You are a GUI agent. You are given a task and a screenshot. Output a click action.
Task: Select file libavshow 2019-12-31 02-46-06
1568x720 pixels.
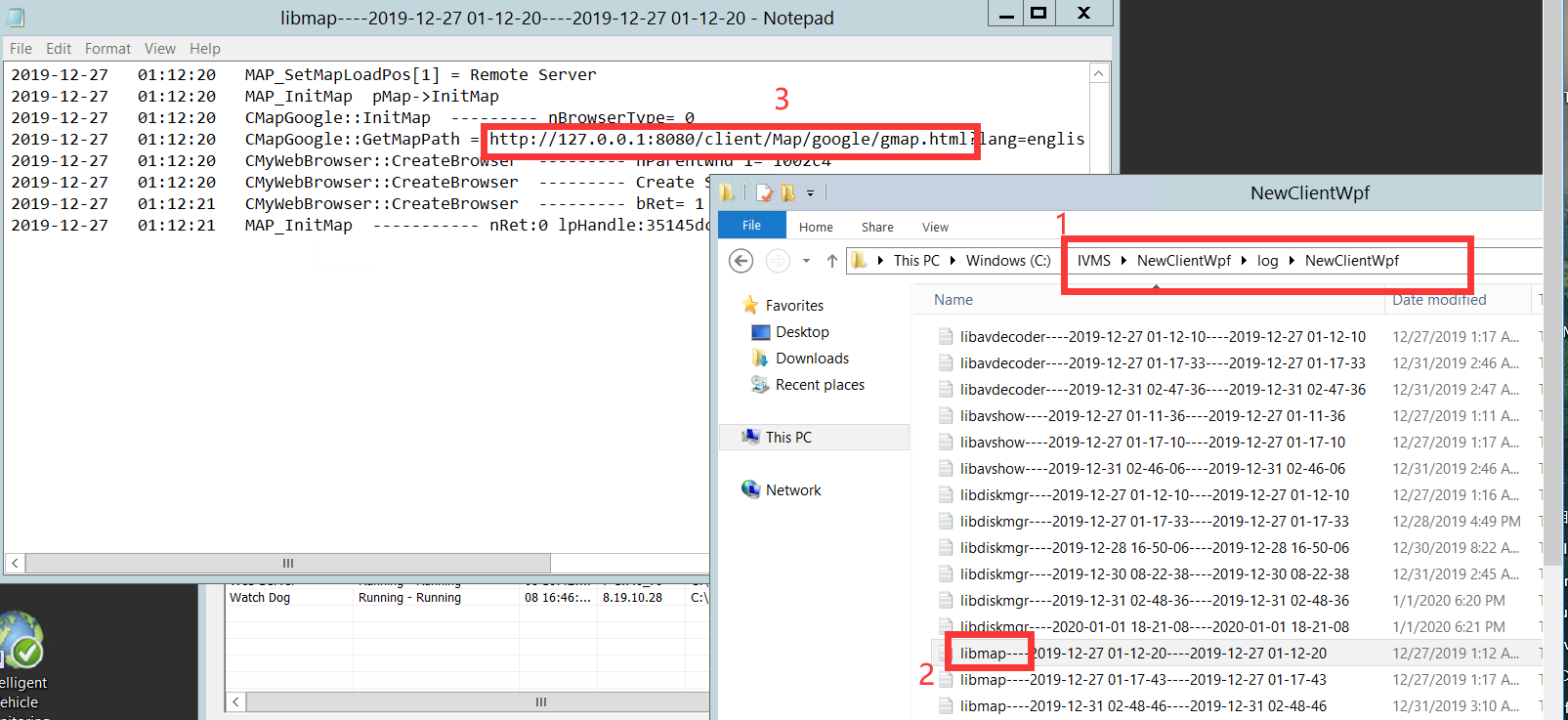(x=1152, y=469)
